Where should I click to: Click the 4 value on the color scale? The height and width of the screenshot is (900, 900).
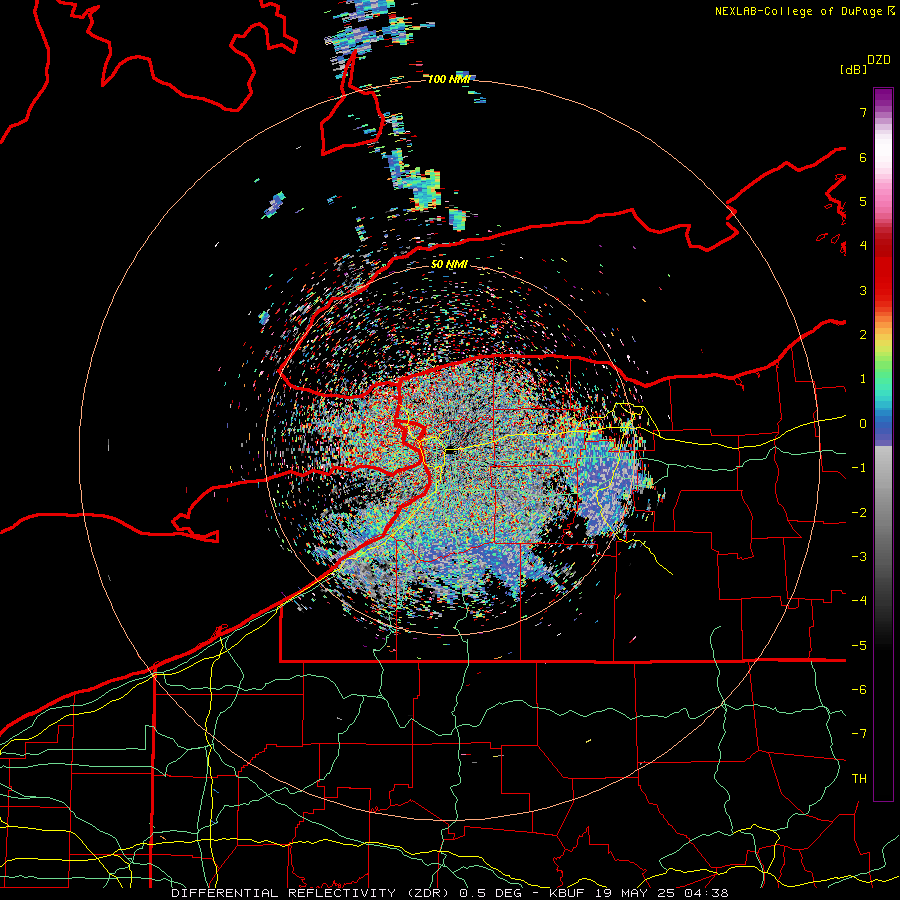(x=863, y=246)
